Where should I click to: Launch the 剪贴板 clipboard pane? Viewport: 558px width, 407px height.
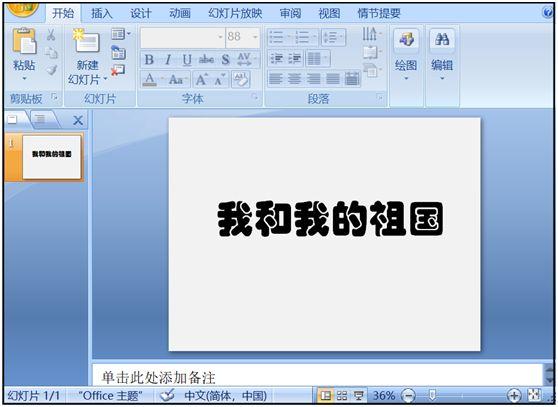point(54,96)
